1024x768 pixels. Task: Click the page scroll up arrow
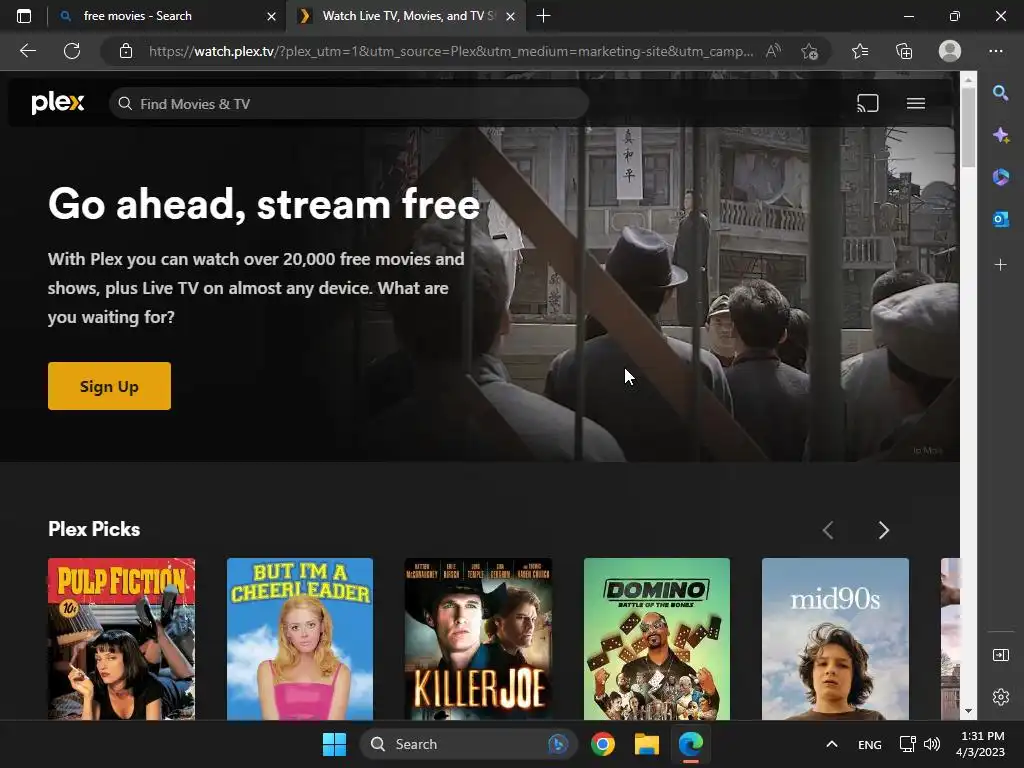[968, 79]
